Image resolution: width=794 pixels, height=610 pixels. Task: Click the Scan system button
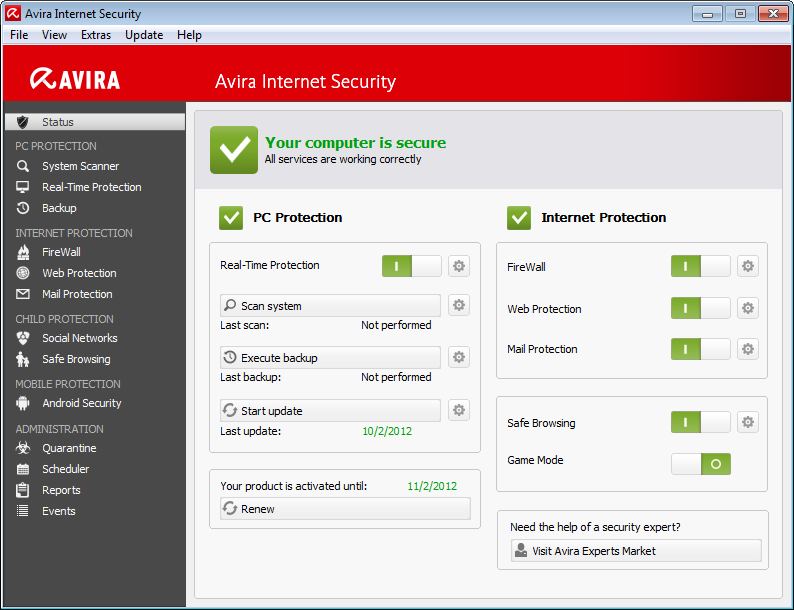[330, 305]
